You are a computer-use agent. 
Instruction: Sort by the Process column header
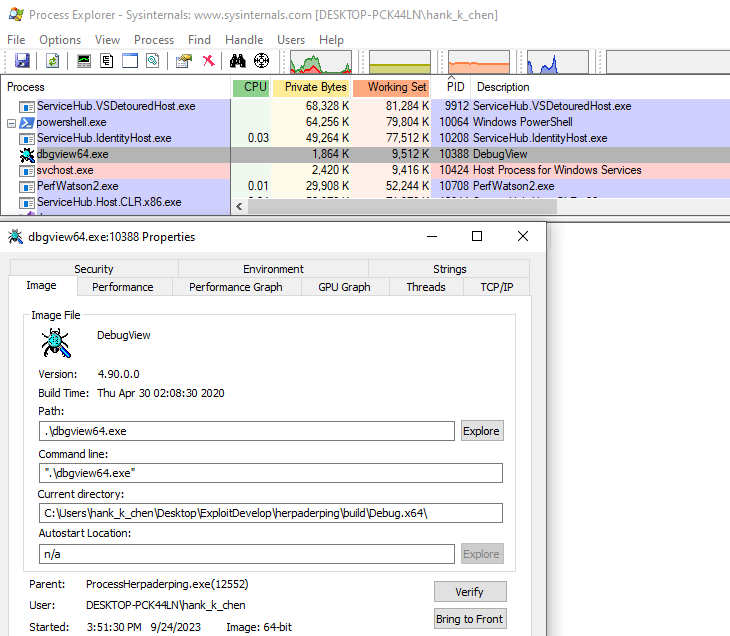point(116,87)
